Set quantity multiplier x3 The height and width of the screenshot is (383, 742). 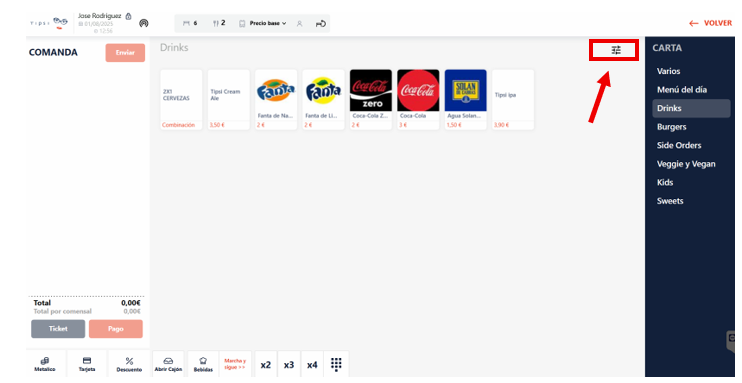[x=289, y=365]
